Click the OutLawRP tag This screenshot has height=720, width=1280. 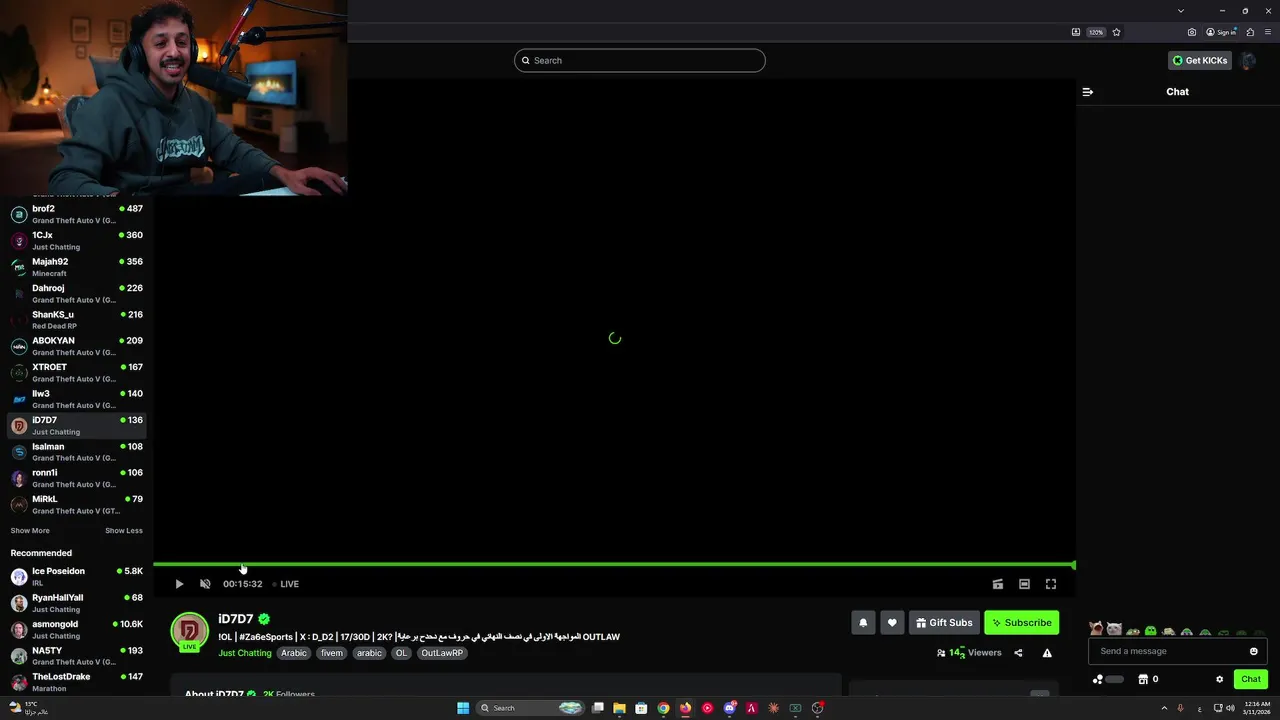pos(442,653)
